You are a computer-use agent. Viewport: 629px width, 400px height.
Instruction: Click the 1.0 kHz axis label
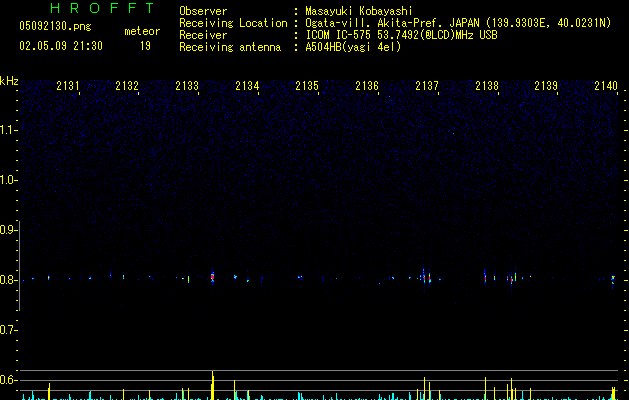(8, 180)
